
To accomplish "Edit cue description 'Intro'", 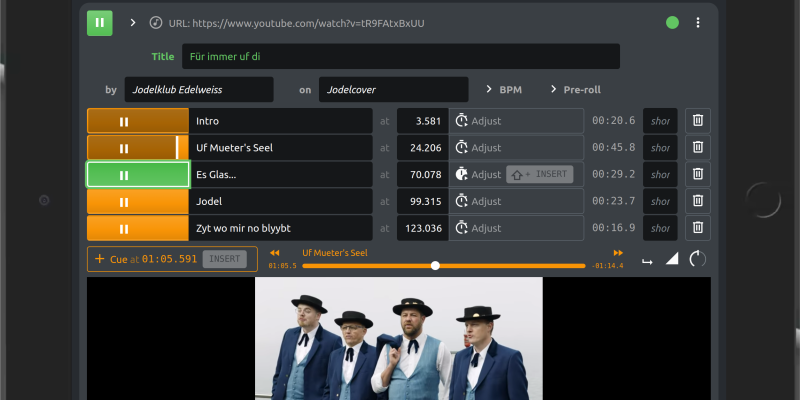I will pos(281,121).
